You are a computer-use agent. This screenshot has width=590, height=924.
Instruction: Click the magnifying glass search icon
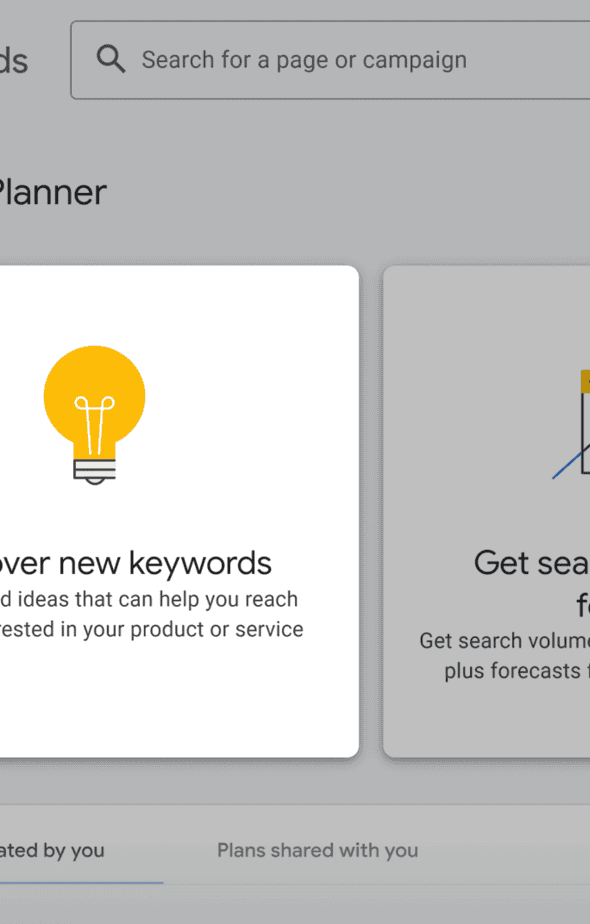click(111, 60)
